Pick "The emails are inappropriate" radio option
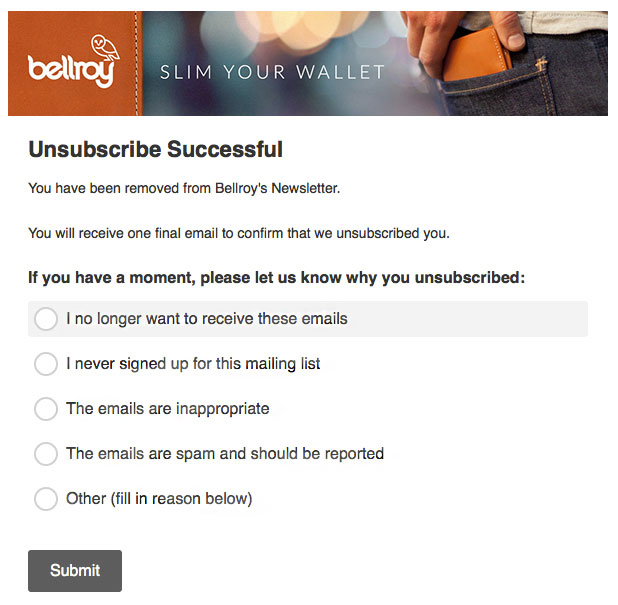Image resolution: width=618 pixels, height=605 pixels. pos(46,409)
